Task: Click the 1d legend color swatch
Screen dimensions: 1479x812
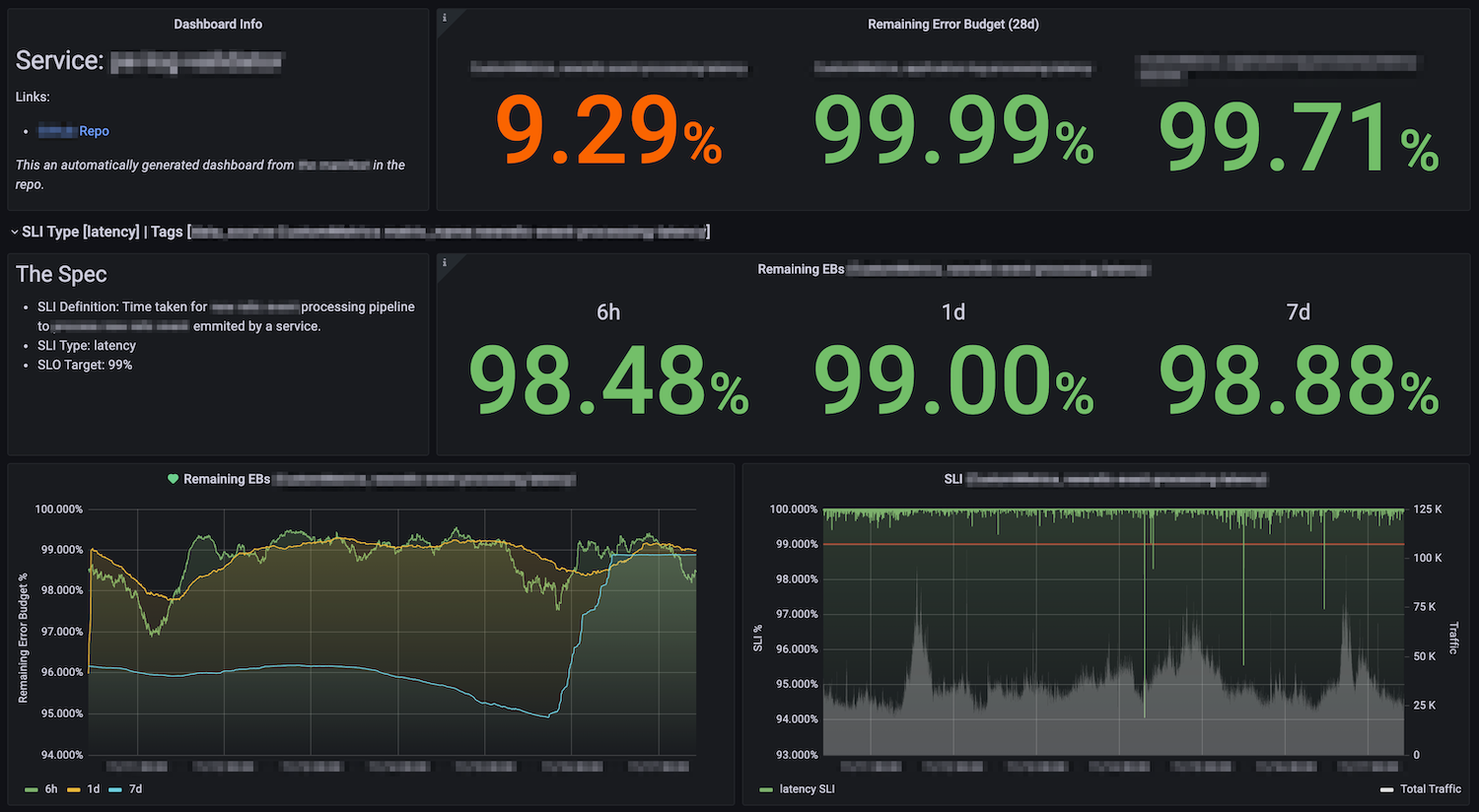Action: [73, 790]
